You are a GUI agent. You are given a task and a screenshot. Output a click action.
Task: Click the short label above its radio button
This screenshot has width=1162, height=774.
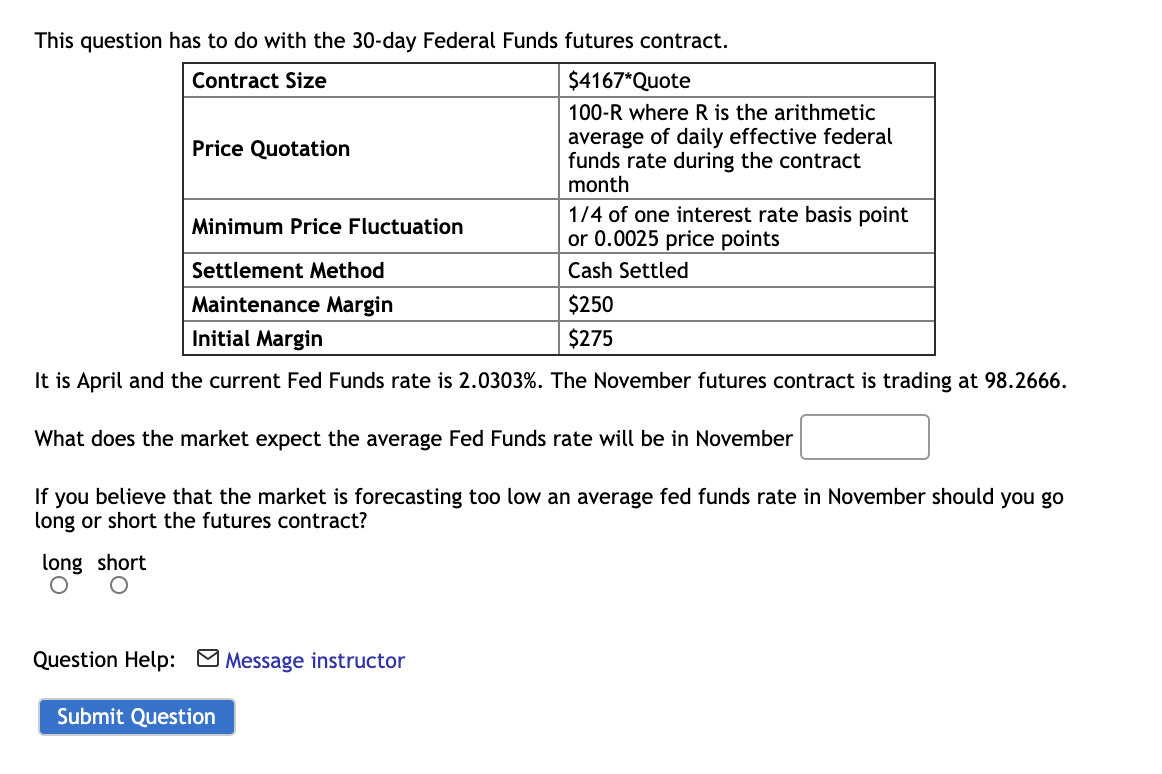click(x=121, y=562)
